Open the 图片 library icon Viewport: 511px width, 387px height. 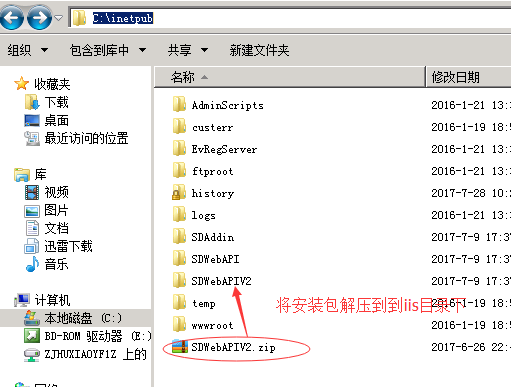pos(32,211)
